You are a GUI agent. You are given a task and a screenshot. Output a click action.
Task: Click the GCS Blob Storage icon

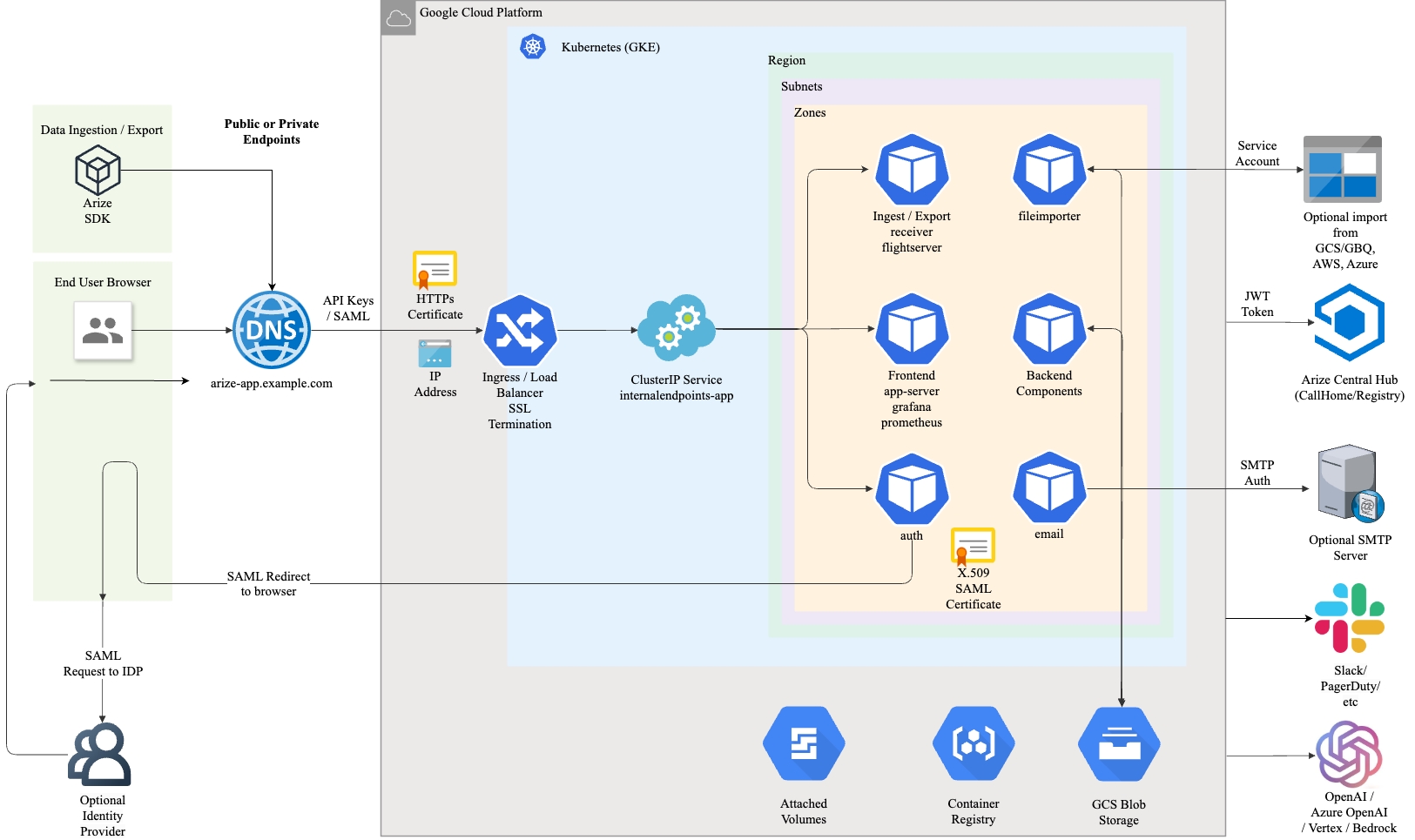click(x=1119, y=745)
